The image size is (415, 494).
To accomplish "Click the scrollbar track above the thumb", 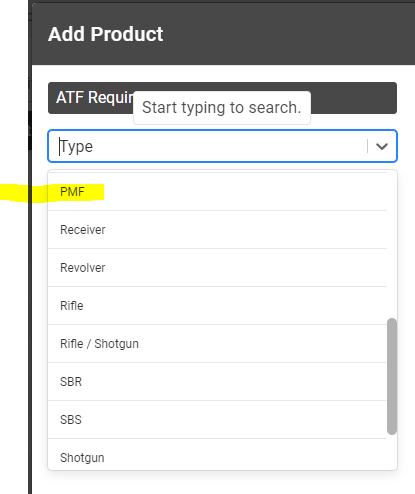I will tap(392, 245).
